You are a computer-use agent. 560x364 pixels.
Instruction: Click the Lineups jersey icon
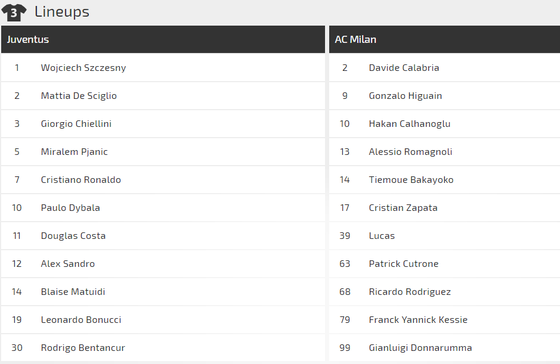point(14,13)
